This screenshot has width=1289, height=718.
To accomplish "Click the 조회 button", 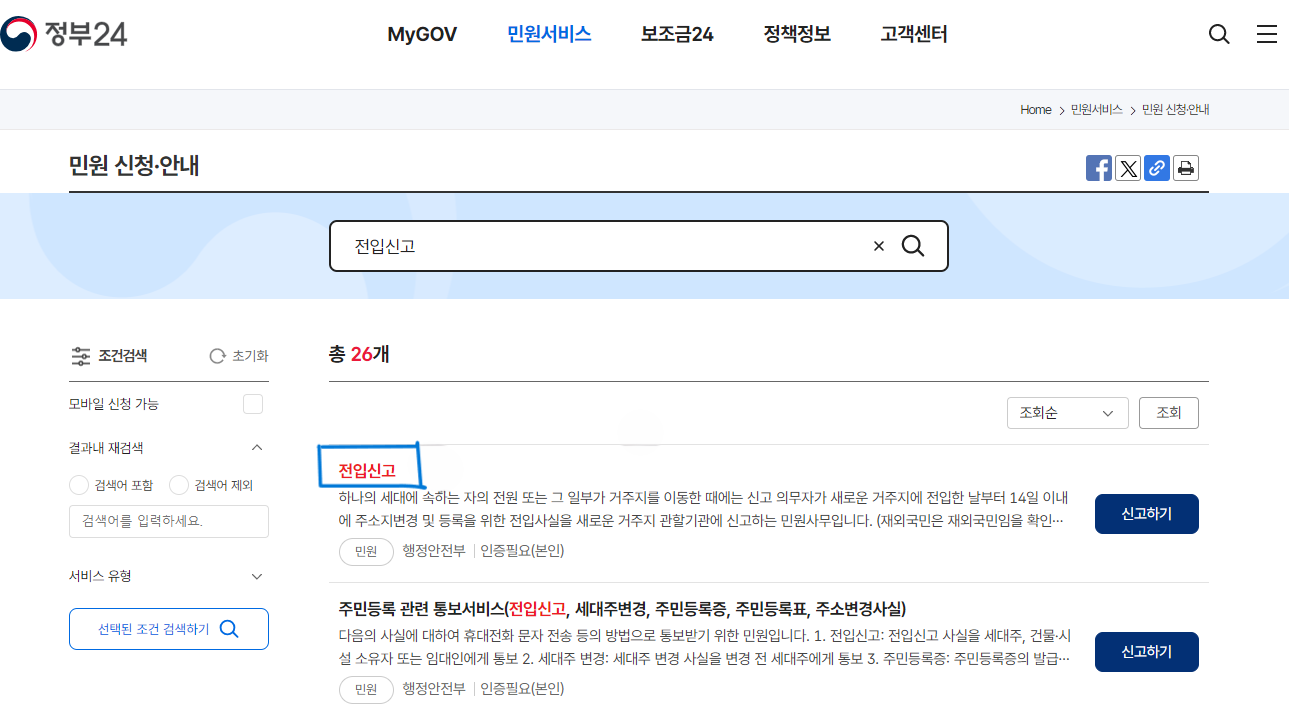I will pos(1168,413).
